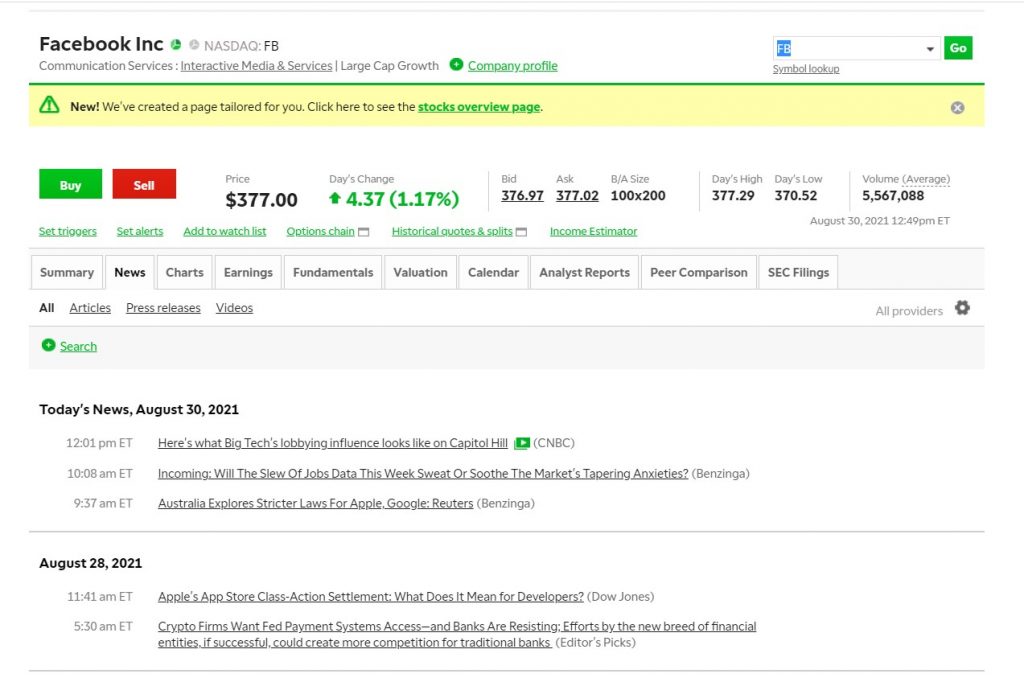Click the August 28, 2021 date heading
1024x678 pixels.
91,563
